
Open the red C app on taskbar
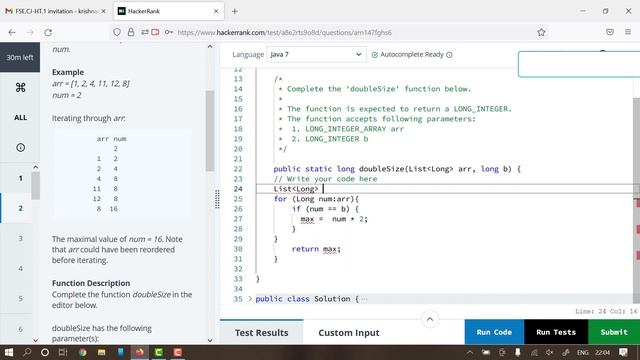[x=178, y=352]
